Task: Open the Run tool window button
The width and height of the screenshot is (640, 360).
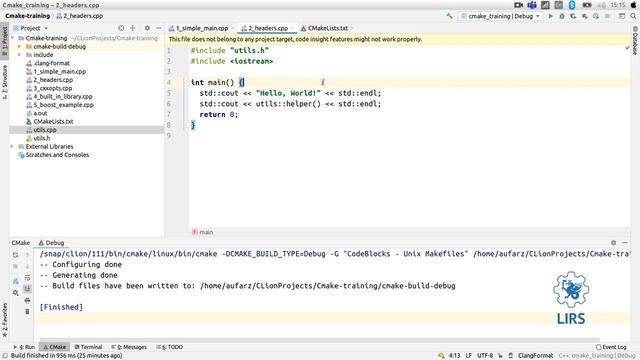Action: [24, 347]
